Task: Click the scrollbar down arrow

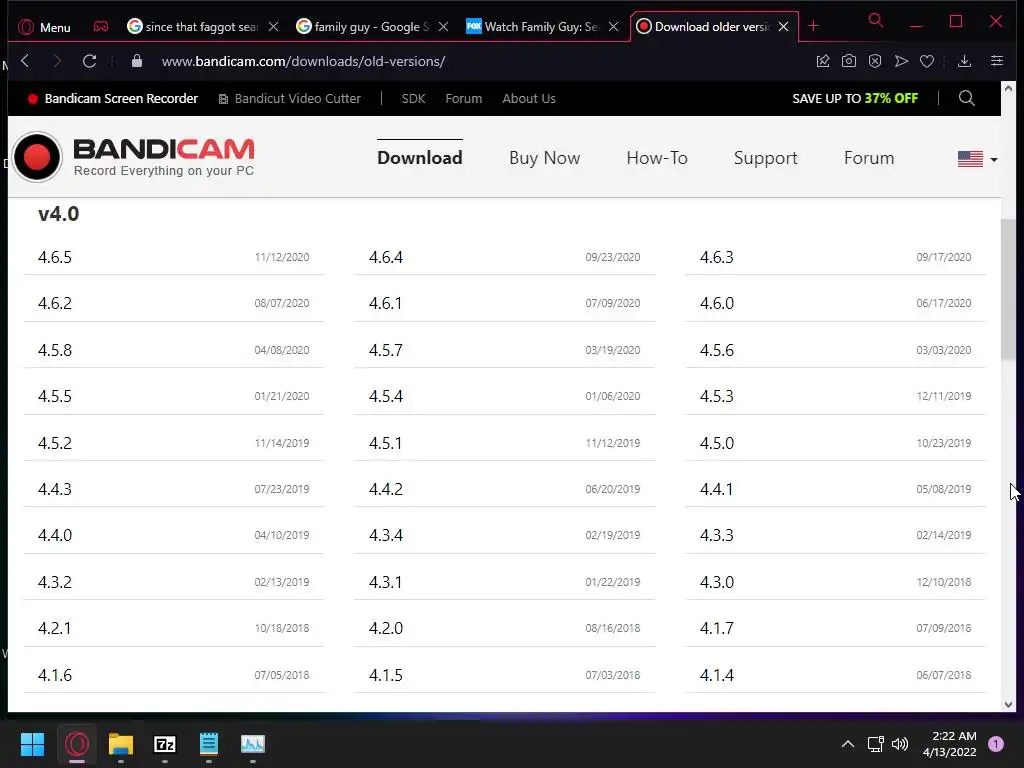Action: click(1008, 705)
